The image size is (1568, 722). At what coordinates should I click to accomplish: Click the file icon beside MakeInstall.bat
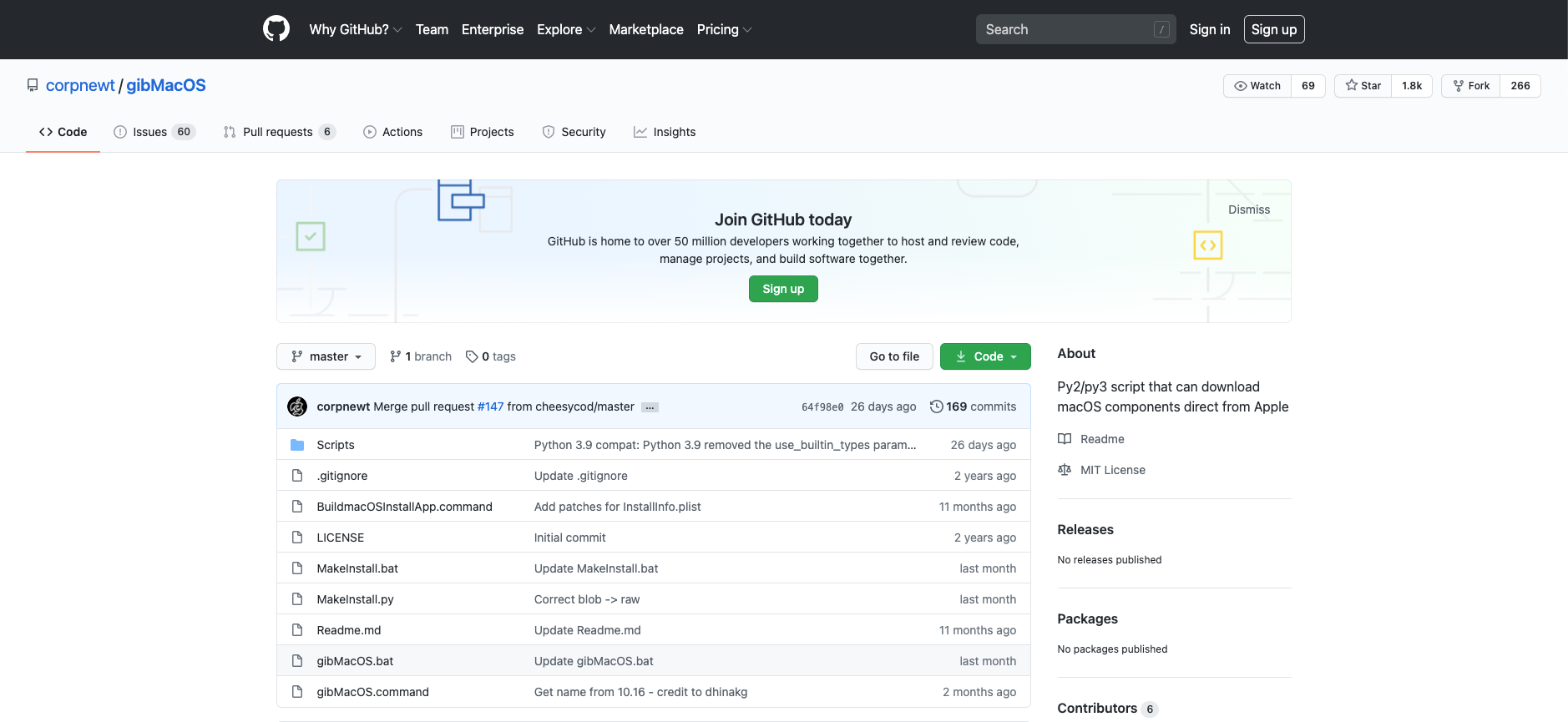pyautogui.click(x=297, y=568)
